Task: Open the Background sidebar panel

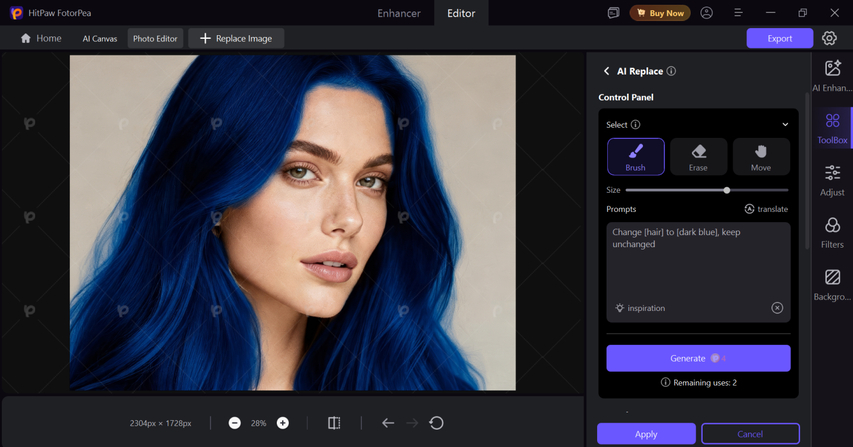Action: 832,285
